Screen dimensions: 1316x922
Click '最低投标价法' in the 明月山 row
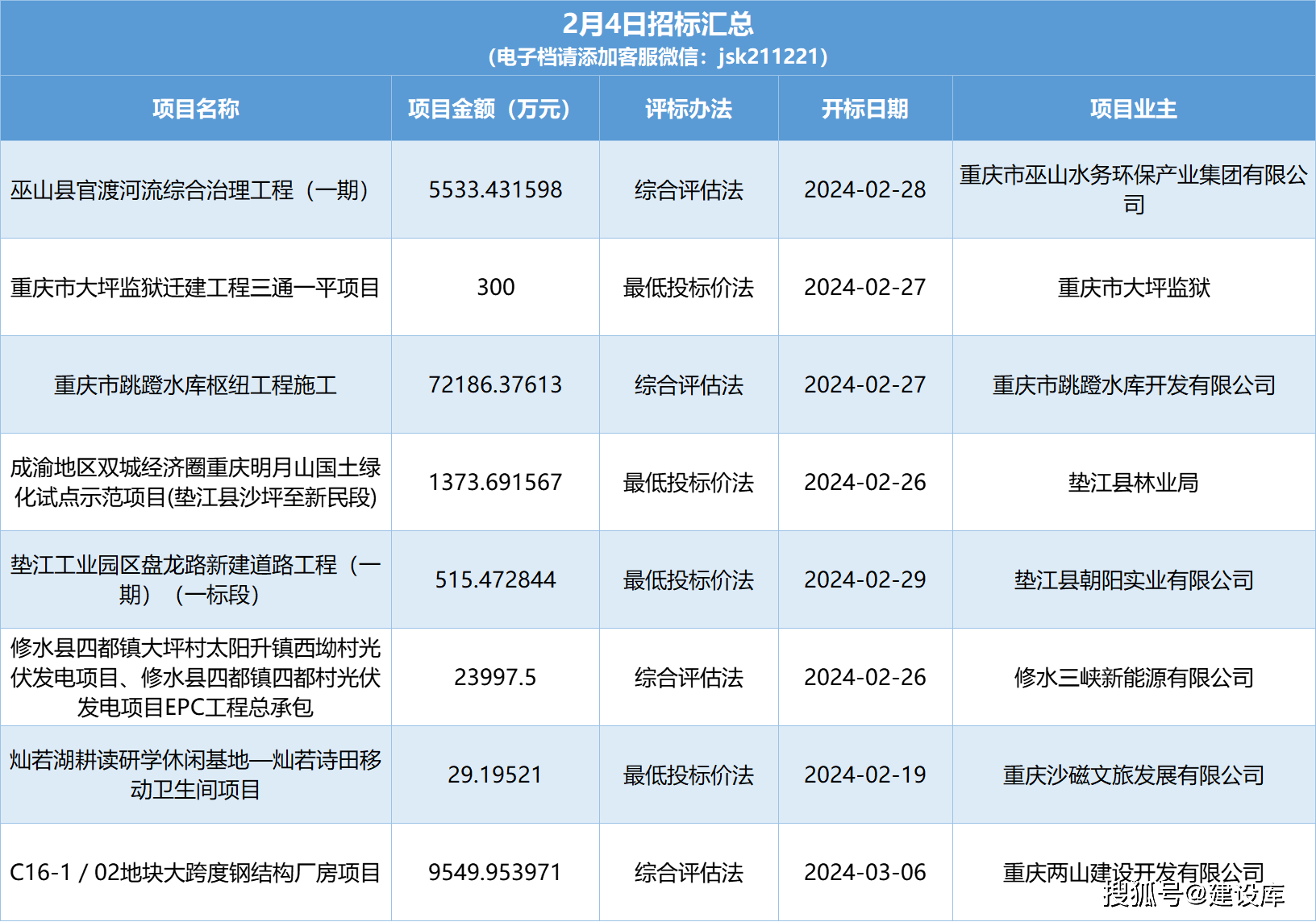689,483
